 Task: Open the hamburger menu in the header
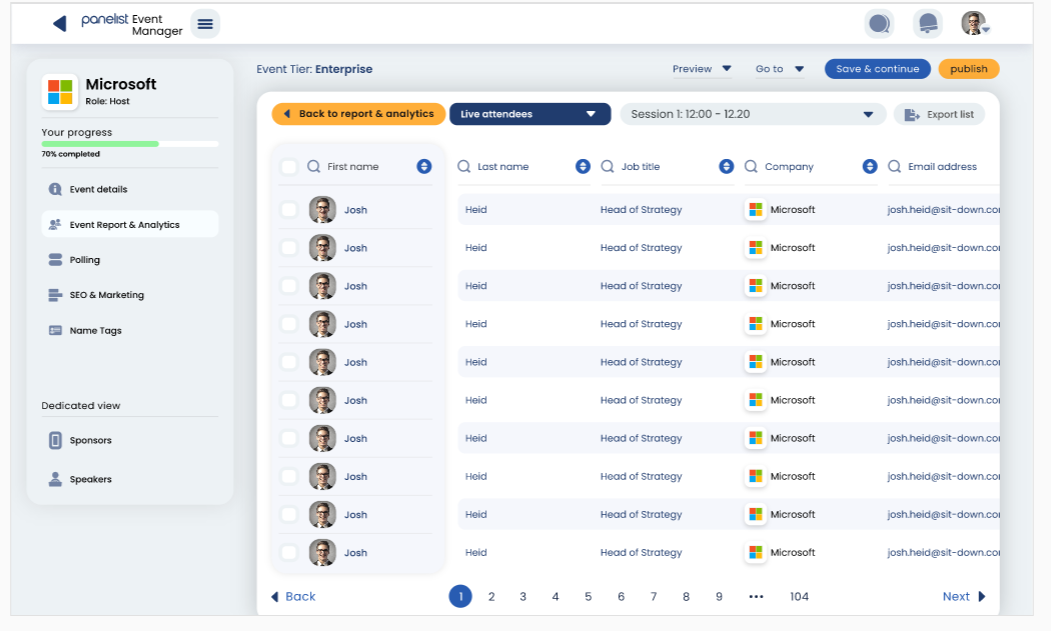coord(205,24)
